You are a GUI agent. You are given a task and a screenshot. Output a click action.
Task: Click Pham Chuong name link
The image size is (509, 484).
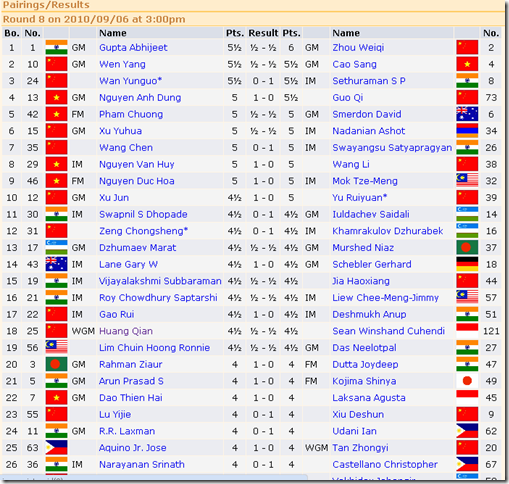coord(131,114)
